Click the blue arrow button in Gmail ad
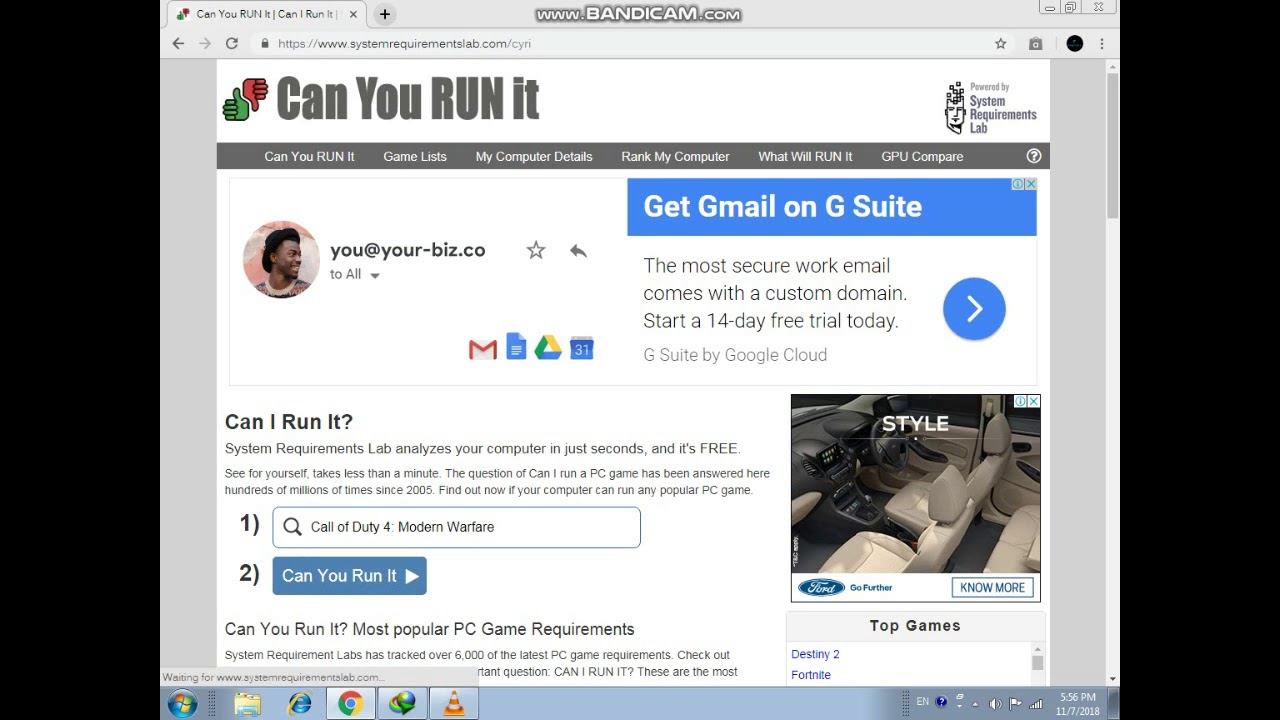 [974, 309]
